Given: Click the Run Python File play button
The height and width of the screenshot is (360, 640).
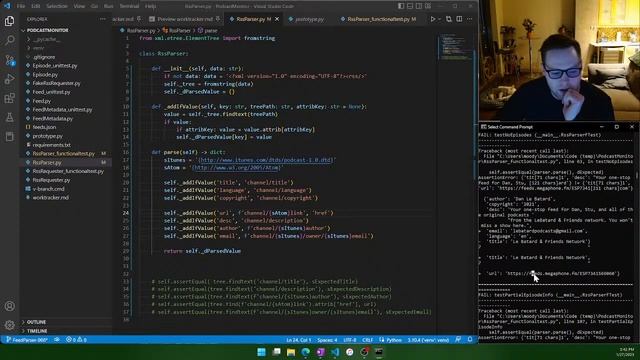Looking at the screenshot, I should coord(433,19).
